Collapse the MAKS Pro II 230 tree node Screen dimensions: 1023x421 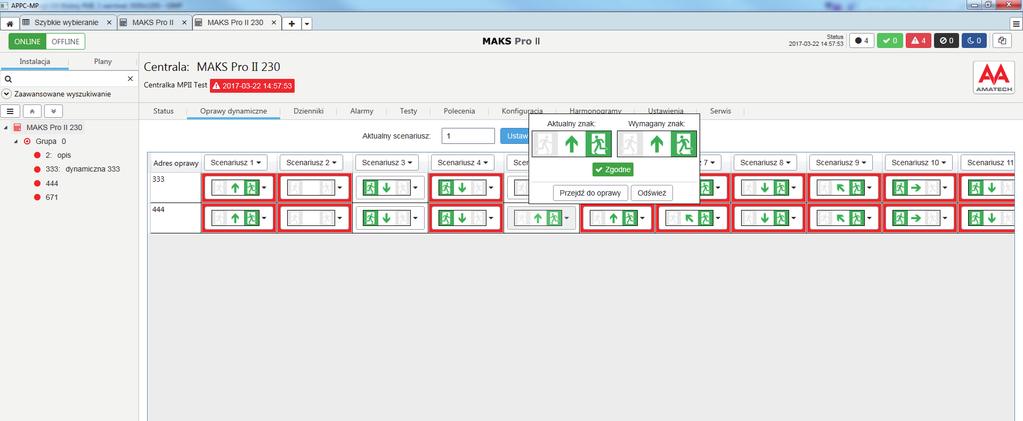[6, 127]
